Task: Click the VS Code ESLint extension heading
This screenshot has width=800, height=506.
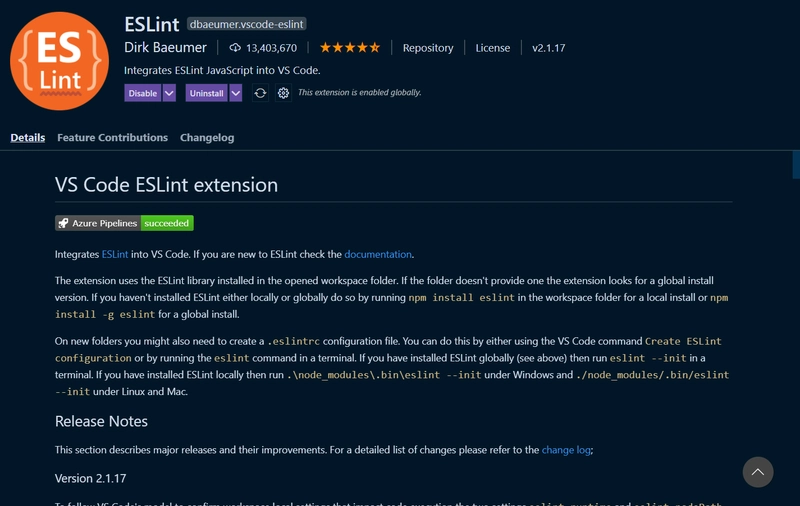Action: [x=166, y=185]
